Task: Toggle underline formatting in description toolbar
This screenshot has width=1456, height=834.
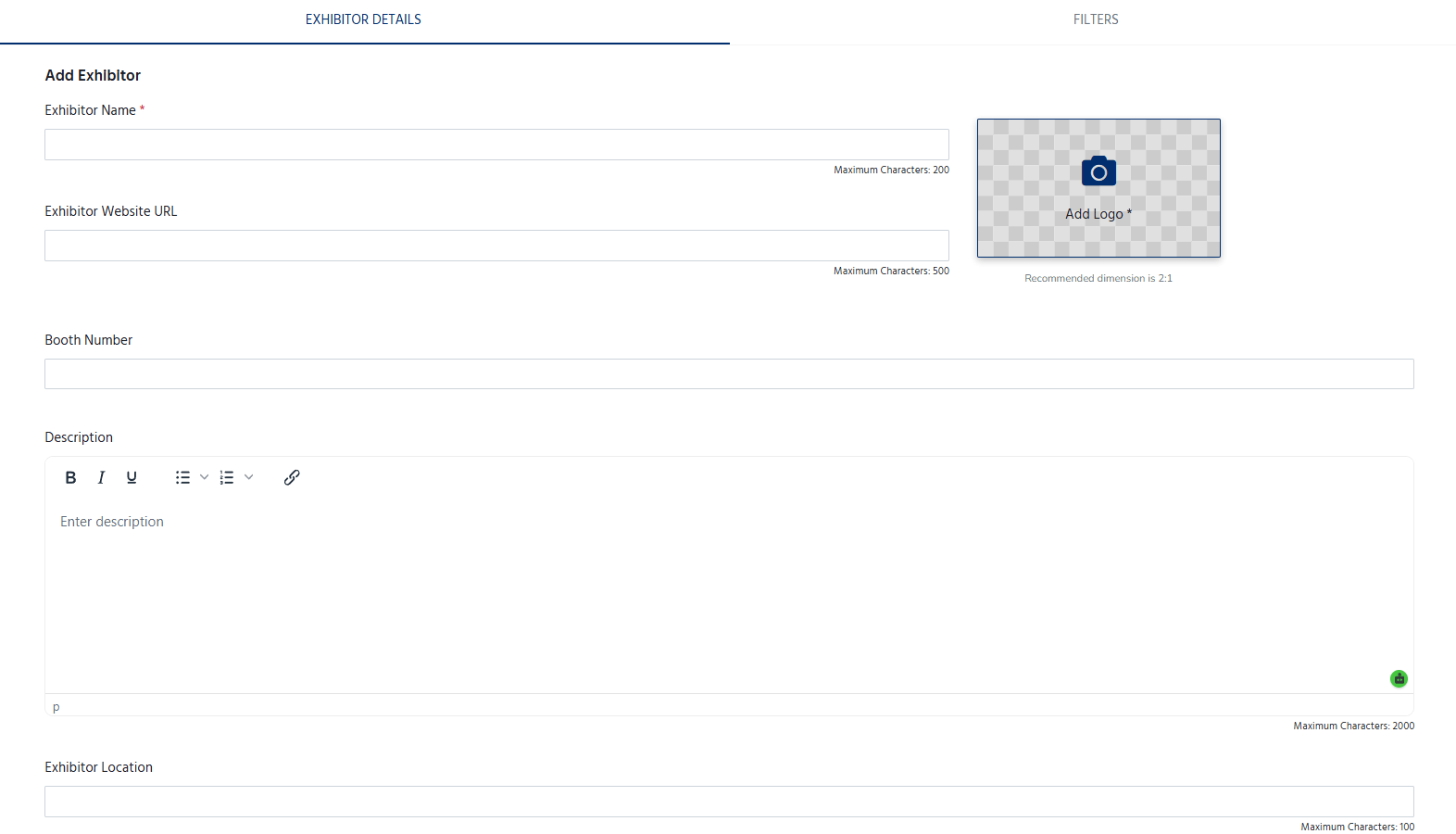Action: point(132,477)
